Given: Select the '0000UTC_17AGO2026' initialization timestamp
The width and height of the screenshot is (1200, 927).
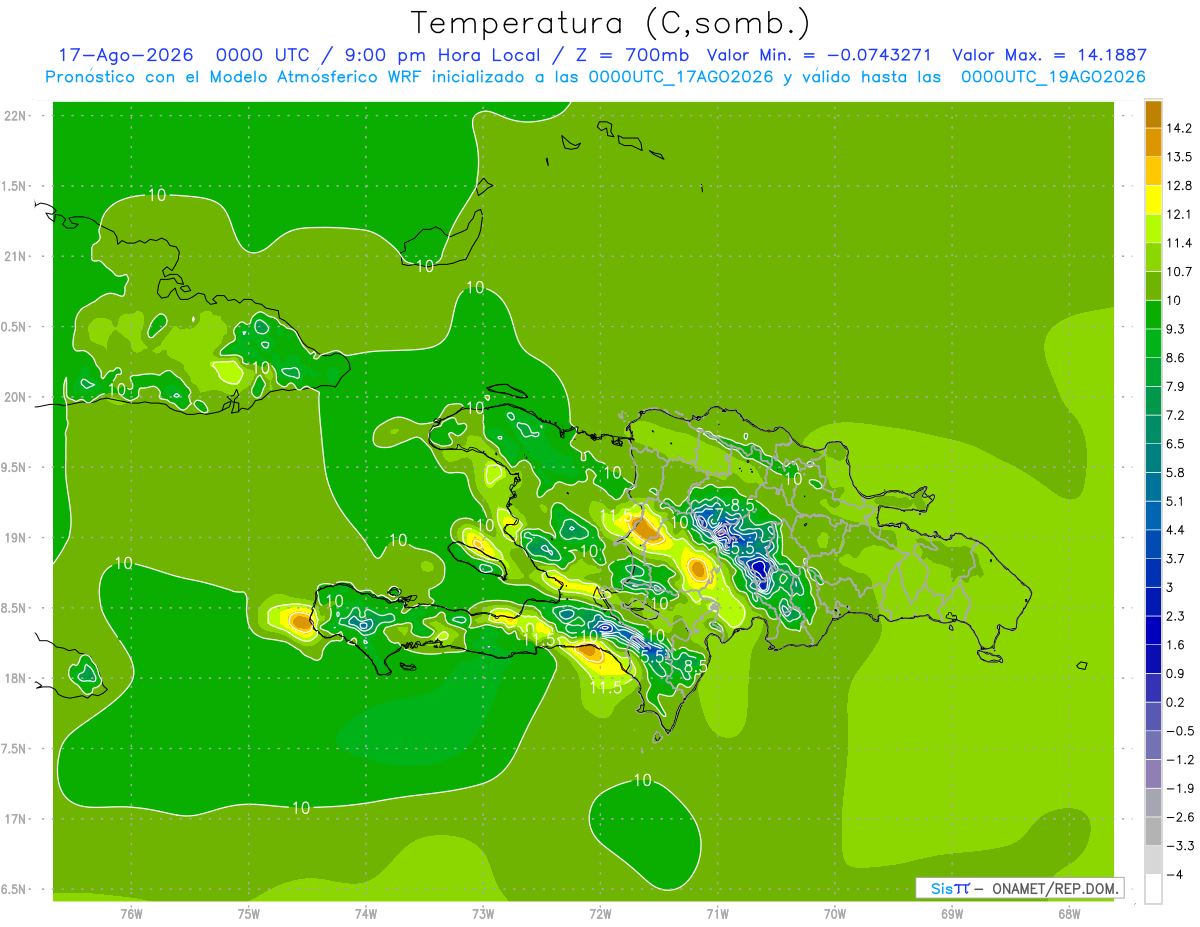Looking at the screenshot, I should 681,77.
